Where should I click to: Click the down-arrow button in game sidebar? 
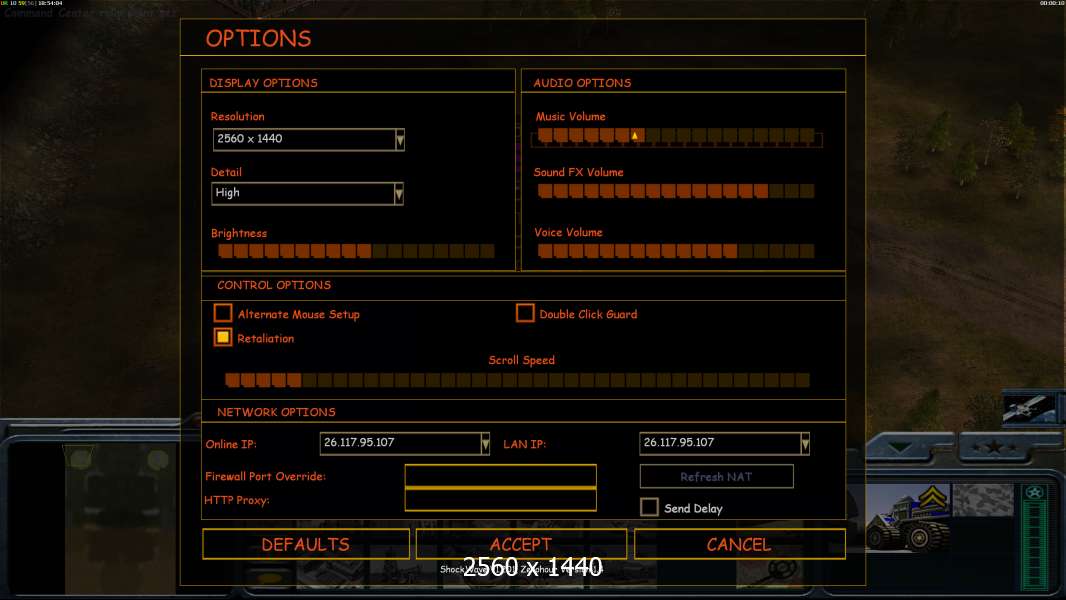coord(901,447)
